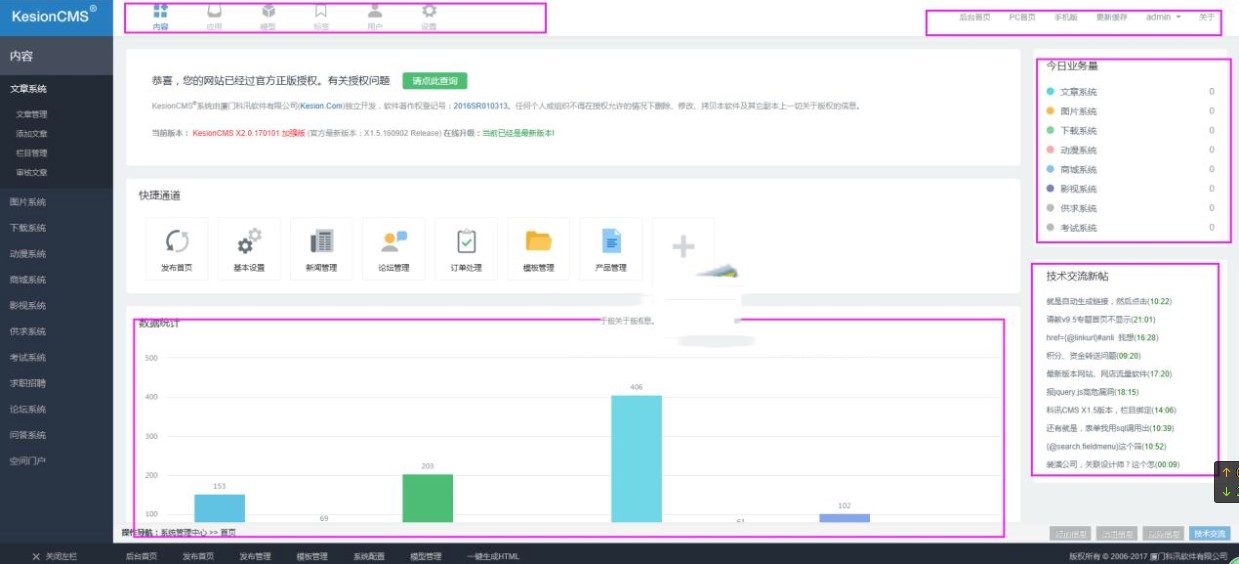Screen dimensions: 1239x564
Task: Click the blue 技术交流 button
Action: pyautogui.click(x=1211, y=534)
